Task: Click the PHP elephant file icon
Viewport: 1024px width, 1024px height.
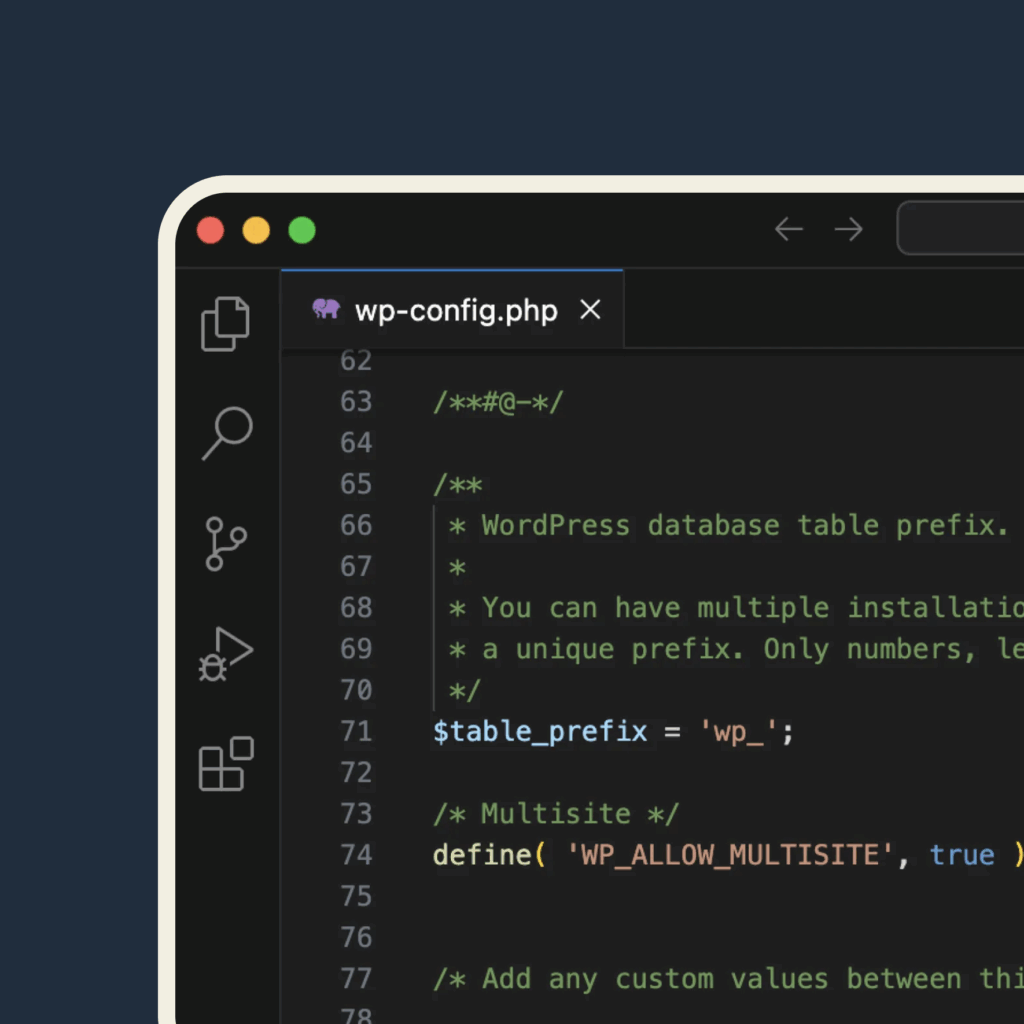Action: pyautogui.click(x=326, y=308)
